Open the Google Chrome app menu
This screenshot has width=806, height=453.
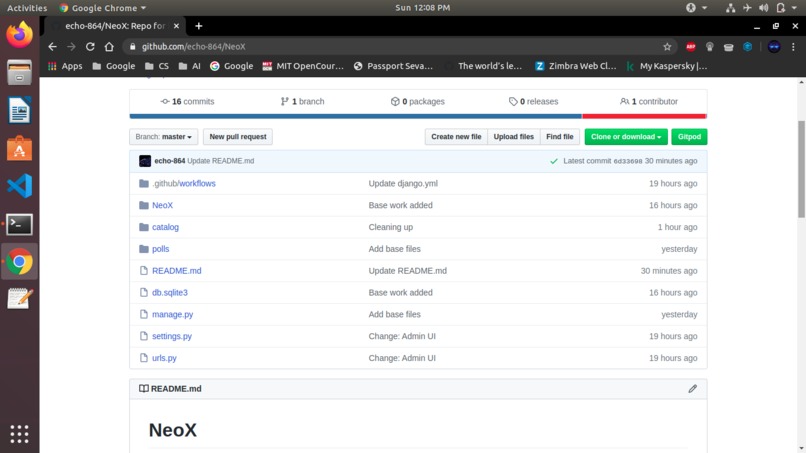click(103, 8)
